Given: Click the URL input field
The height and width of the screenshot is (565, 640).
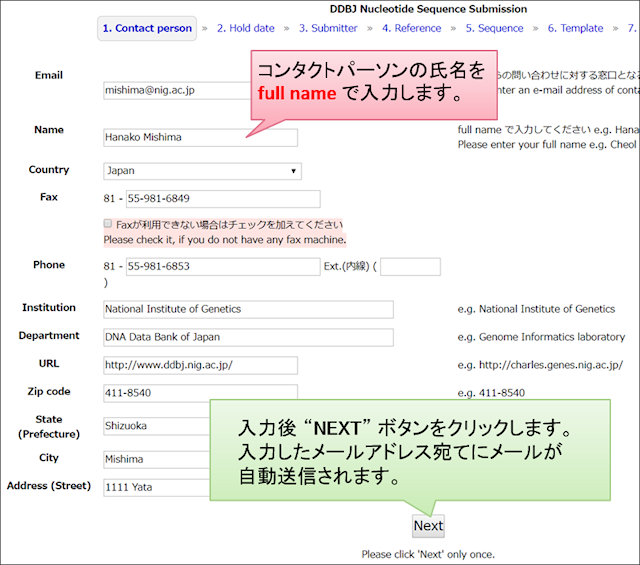Looking at the screenshot, I should point(200,365).
